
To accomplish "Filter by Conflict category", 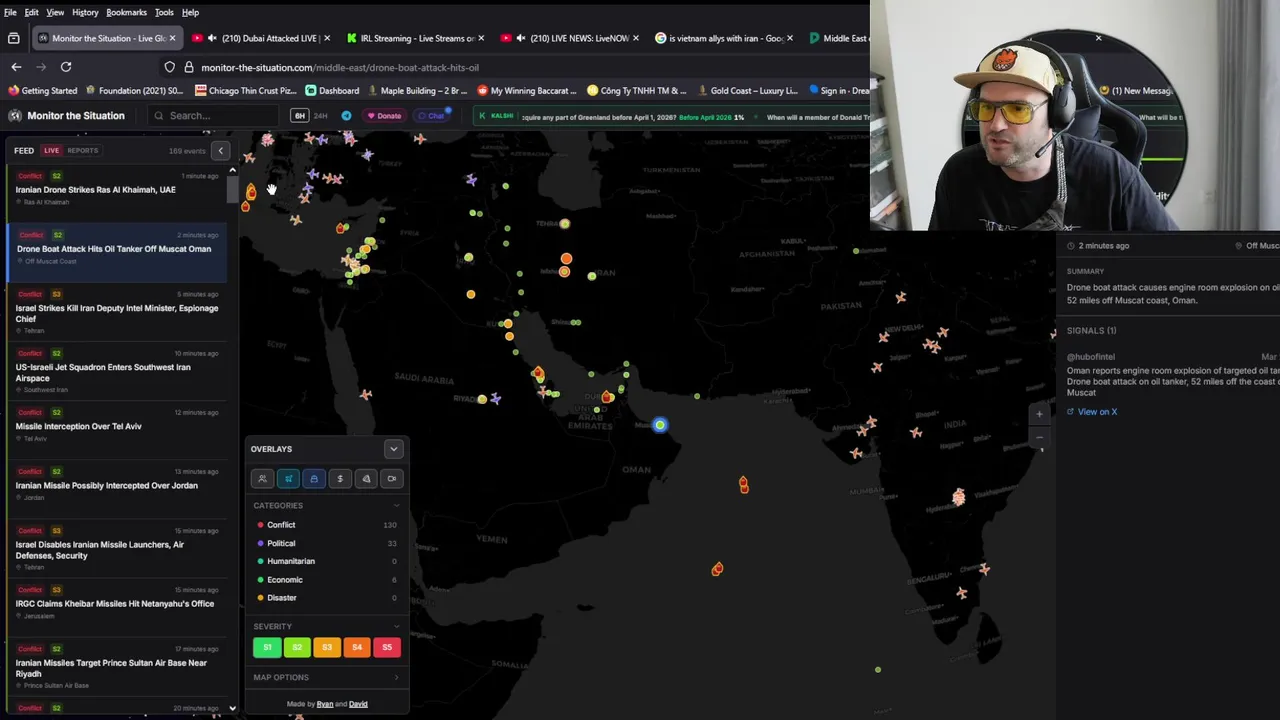I will (x=326, y=525).
